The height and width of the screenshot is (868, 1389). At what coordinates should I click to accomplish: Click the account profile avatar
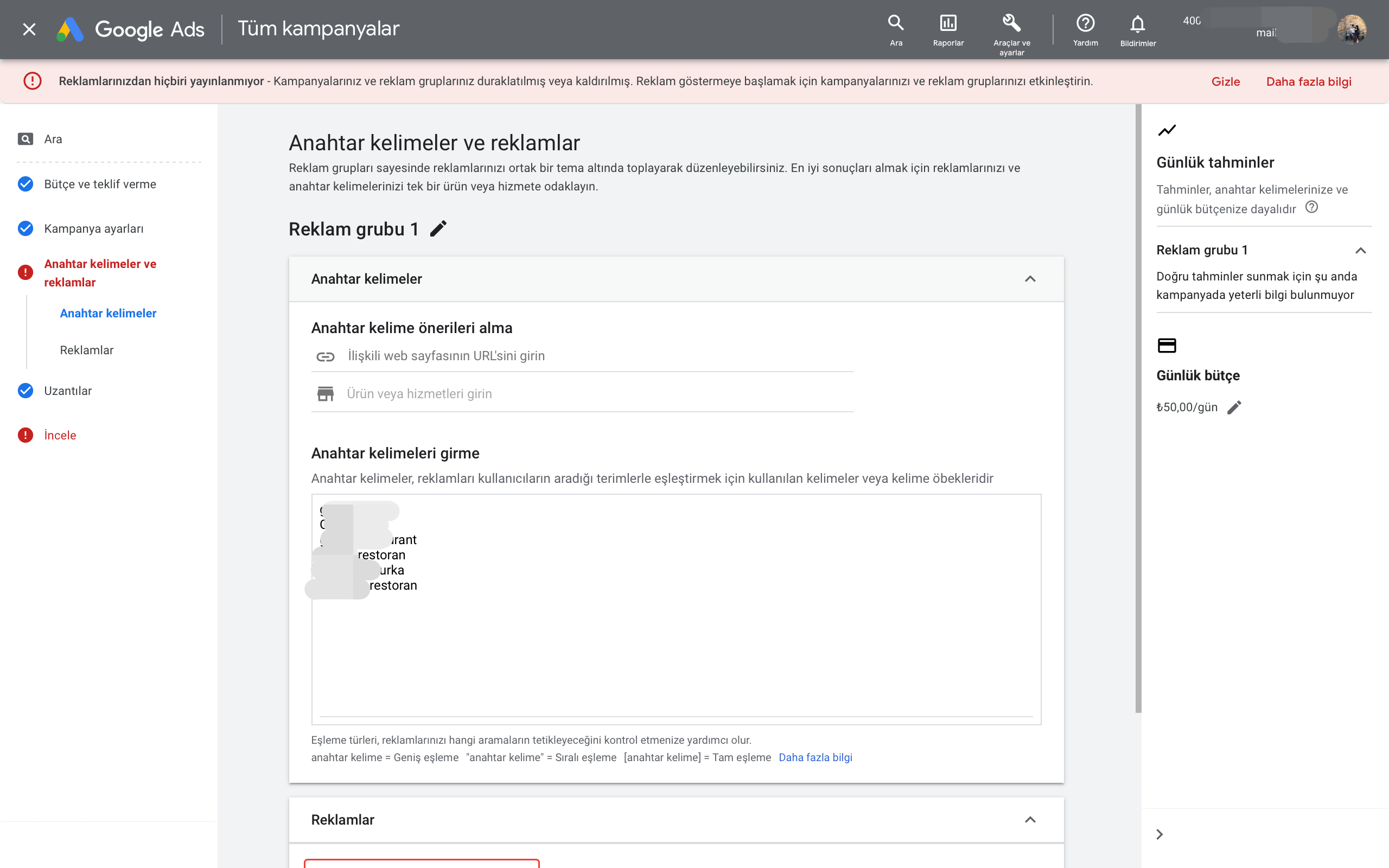tap(1351, 29)
